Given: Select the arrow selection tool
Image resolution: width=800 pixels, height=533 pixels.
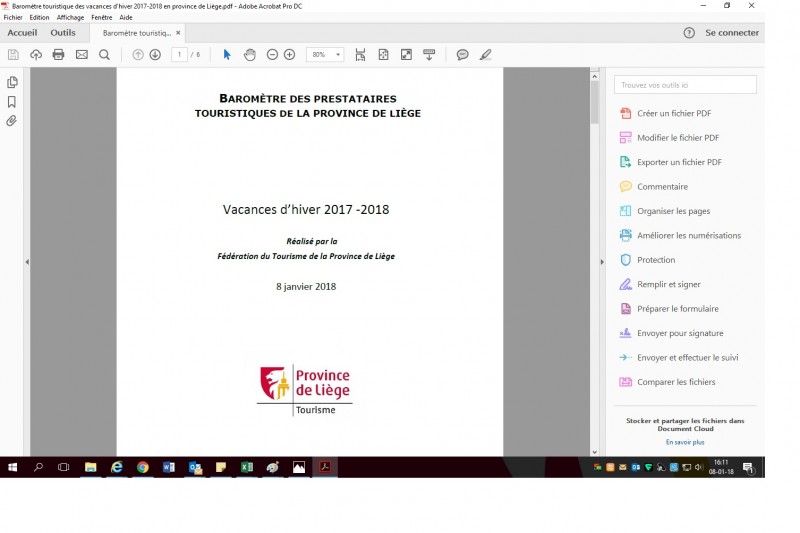Looking at the screenshot, I should point(227,55).
